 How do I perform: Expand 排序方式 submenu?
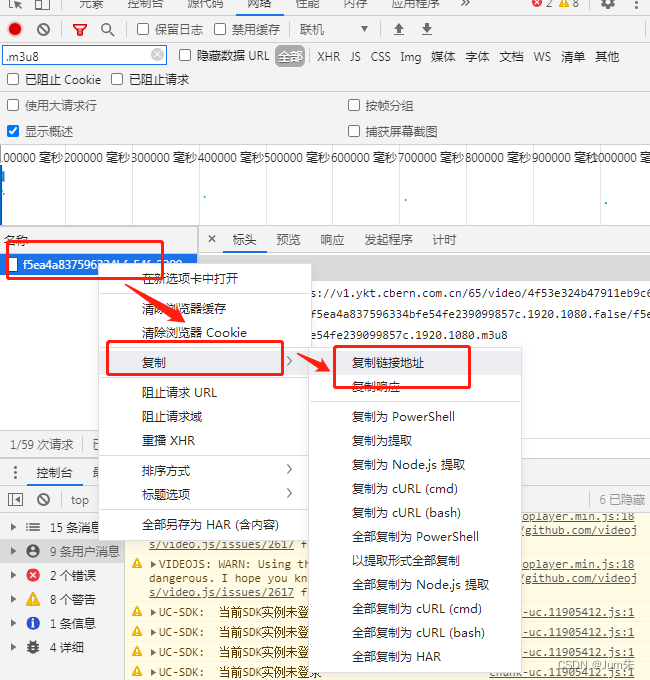click(x=204, y=470)
